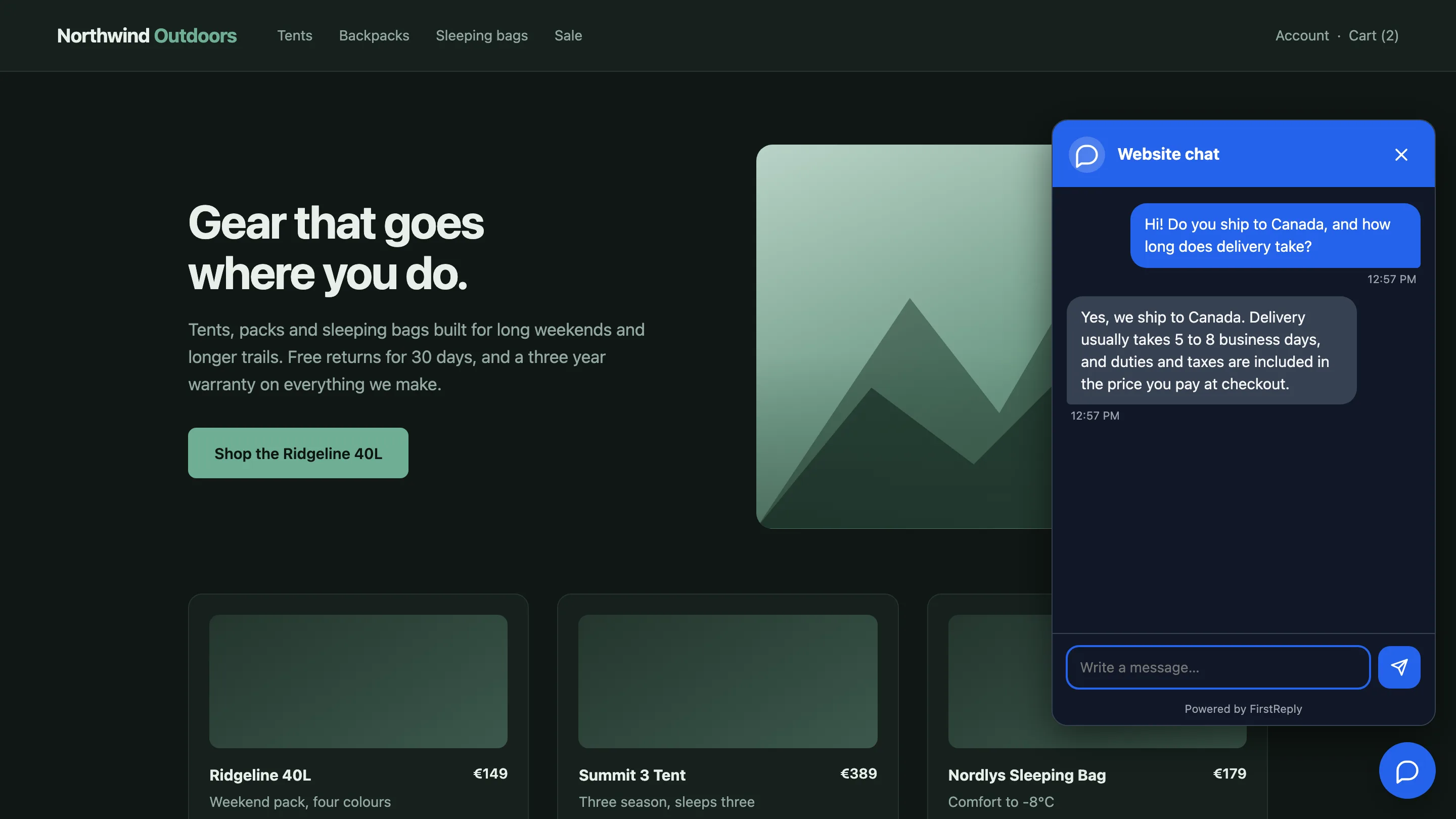Click the Powered by FirstReply link
This screenshot has width=1456, height=819.
pyautogui.click(x=1243, y=709)
